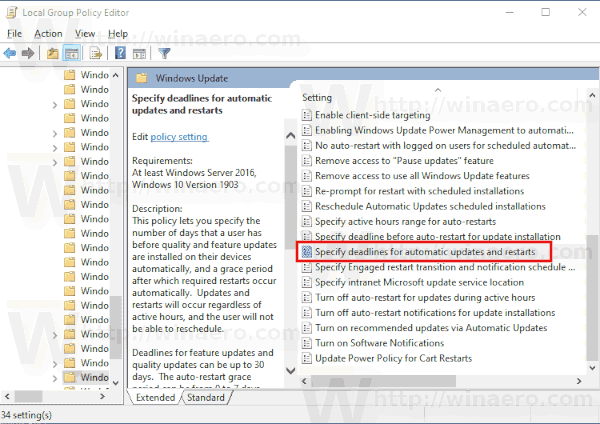This screenshot has height=424, width=600.
Task: Select No auto-restart with logged on users policy
Action: [x=445, y=145]
